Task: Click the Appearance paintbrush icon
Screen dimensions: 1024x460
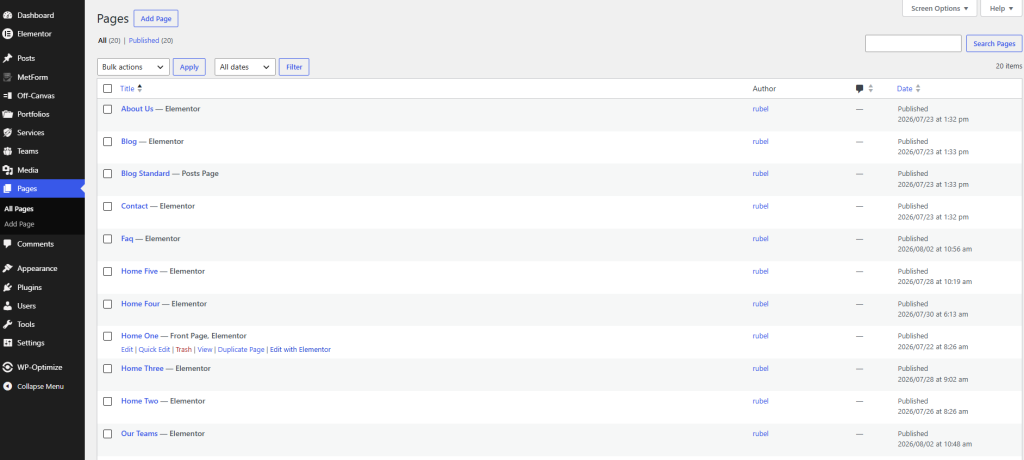Action: tap(8, 269)
